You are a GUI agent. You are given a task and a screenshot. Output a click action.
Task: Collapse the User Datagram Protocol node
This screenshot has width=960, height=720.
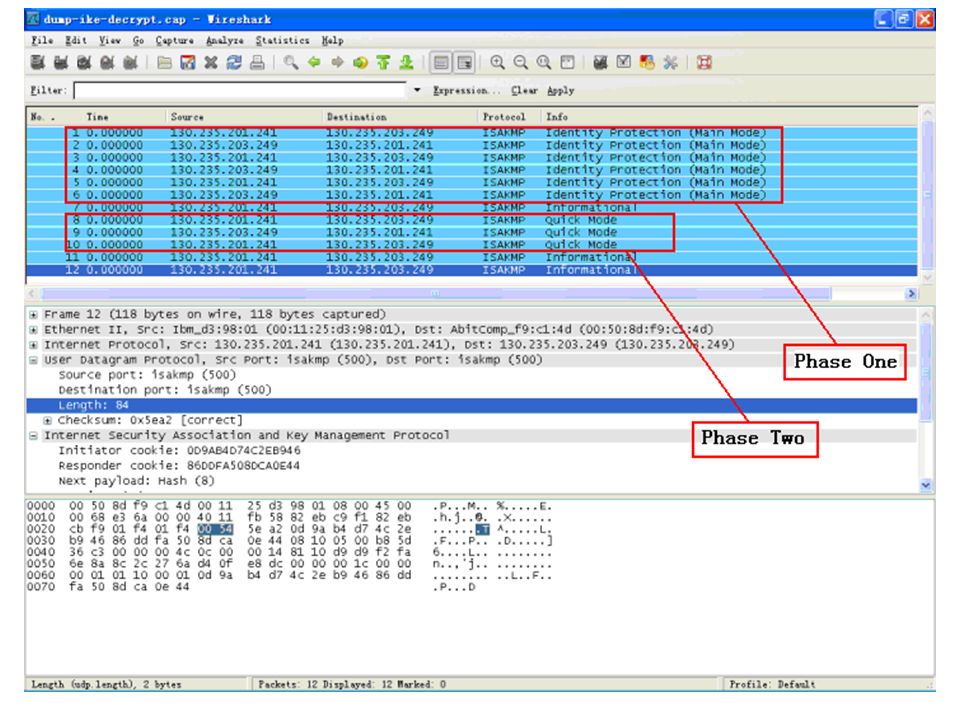(34, 360)
